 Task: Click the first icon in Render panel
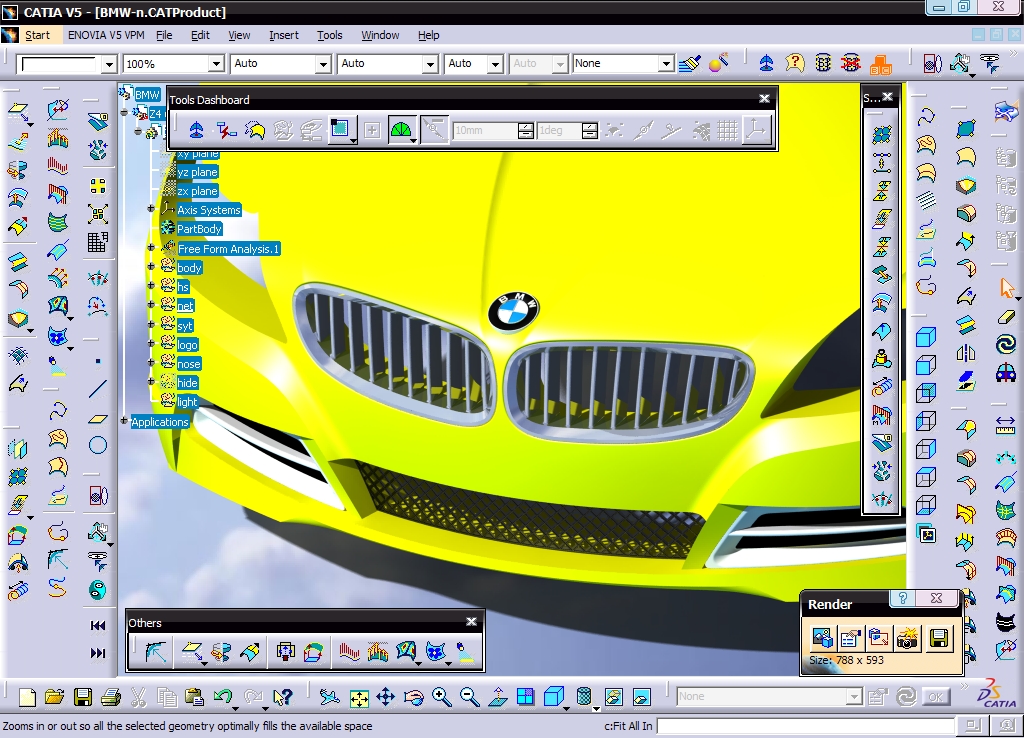coord(822,638)
